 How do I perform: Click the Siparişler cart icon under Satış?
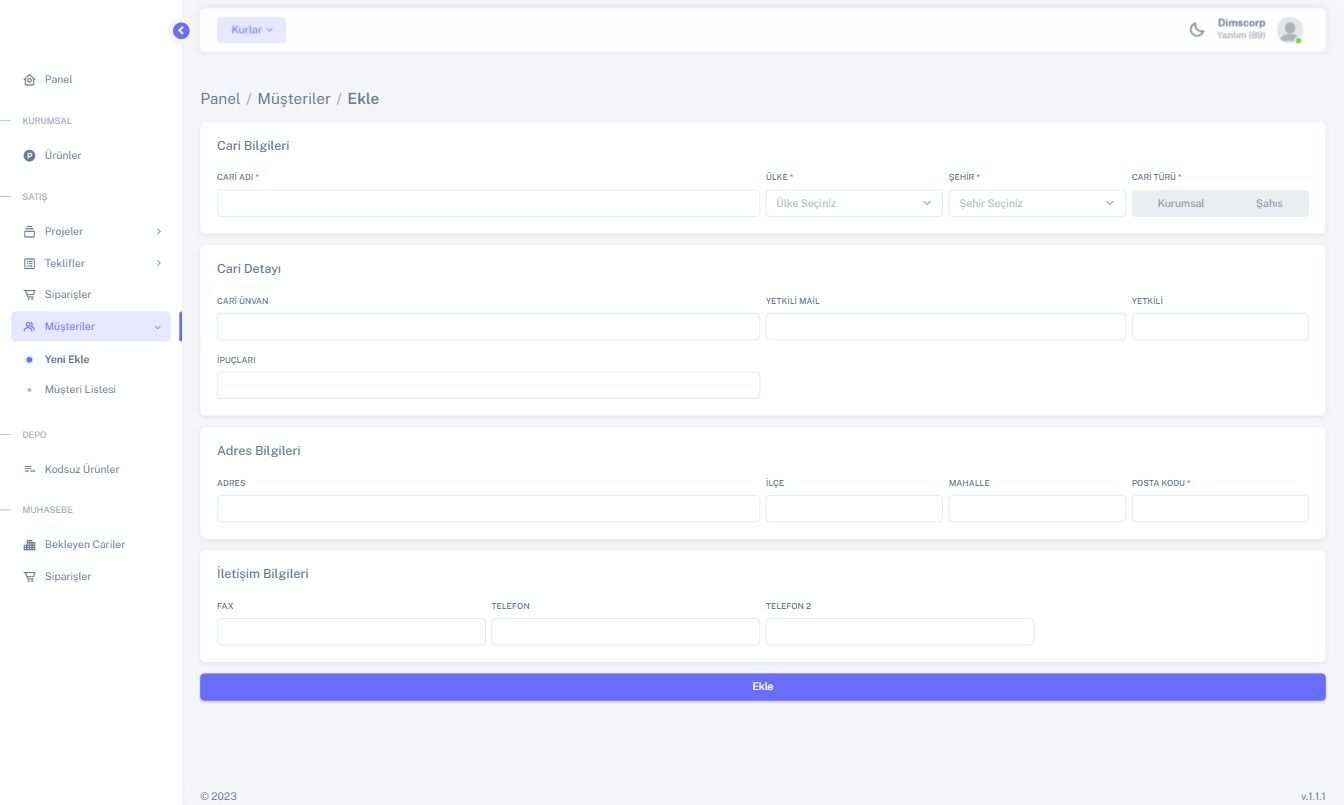click(29, 295)
